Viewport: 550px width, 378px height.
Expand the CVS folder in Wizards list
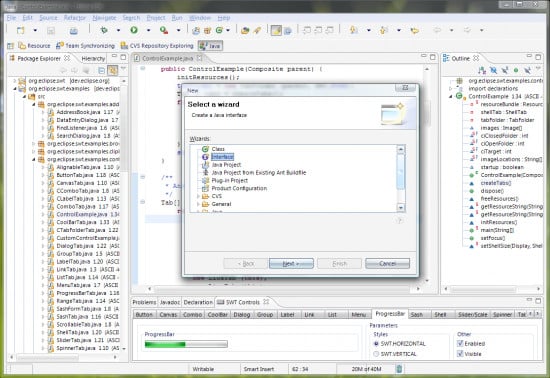tap(198, 196)
